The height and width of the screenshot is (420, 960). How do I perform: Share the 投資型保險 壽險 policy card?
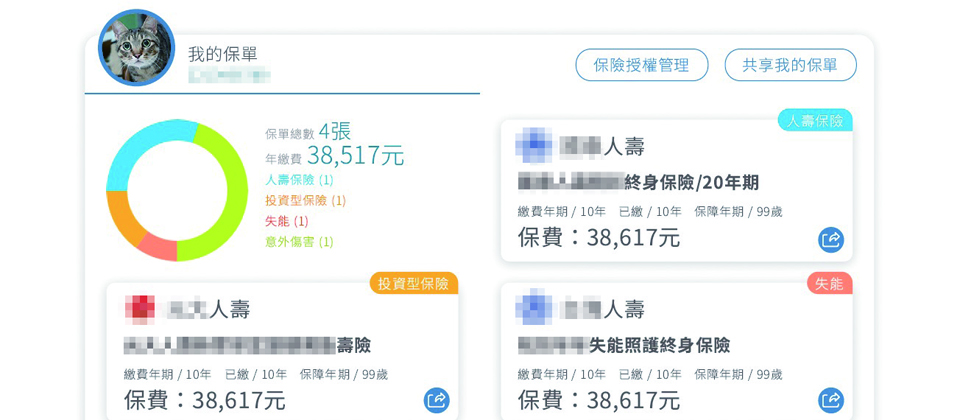[x=437, y=400]
